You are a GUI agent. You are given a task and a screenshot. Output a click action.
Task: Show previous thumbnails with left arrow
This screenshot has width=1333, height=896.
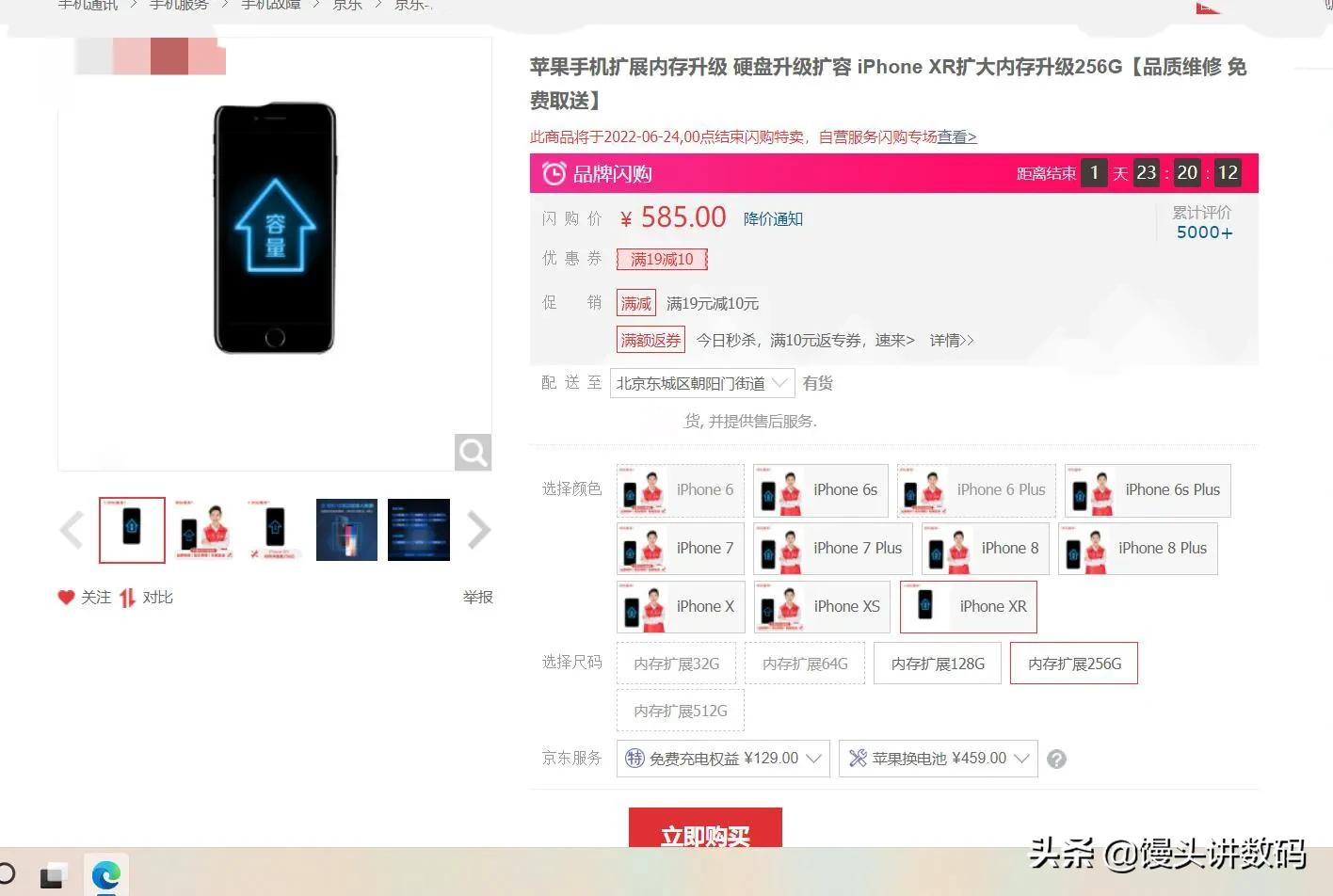[x=72, y=530]
